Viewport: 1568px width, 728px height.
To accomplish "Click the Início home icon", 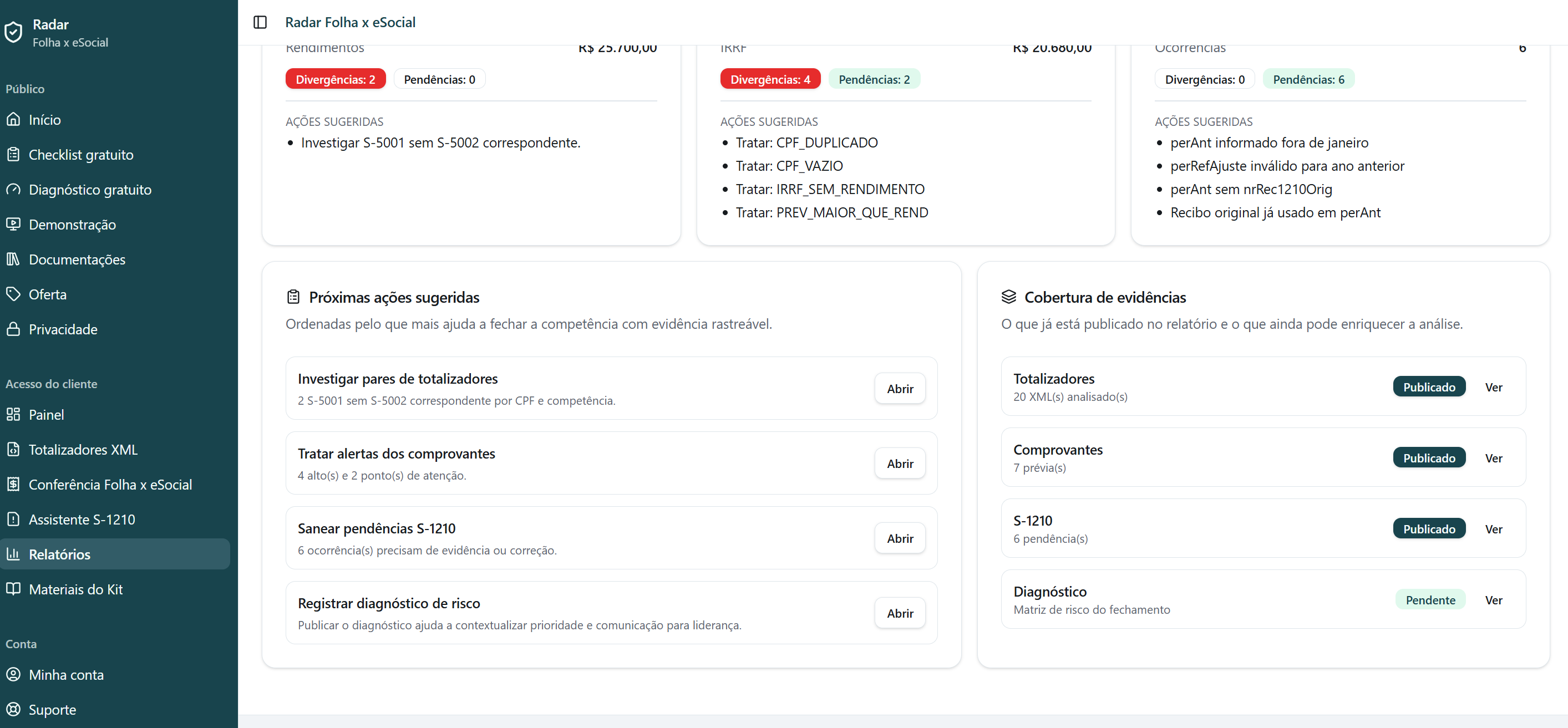I will point(13,119).
